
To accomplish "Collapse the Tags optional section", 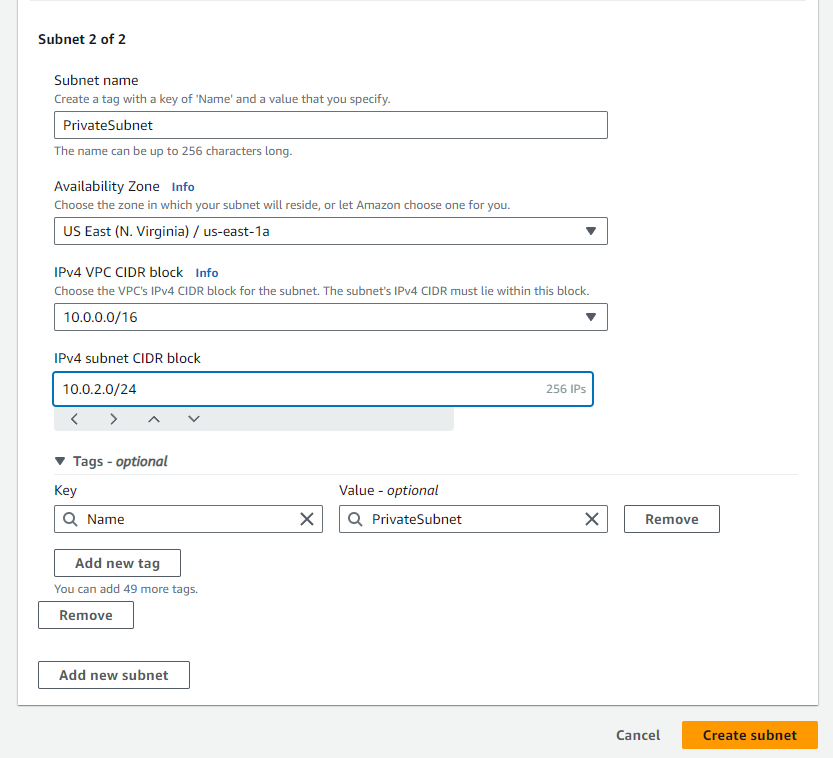I will (60, 461).
